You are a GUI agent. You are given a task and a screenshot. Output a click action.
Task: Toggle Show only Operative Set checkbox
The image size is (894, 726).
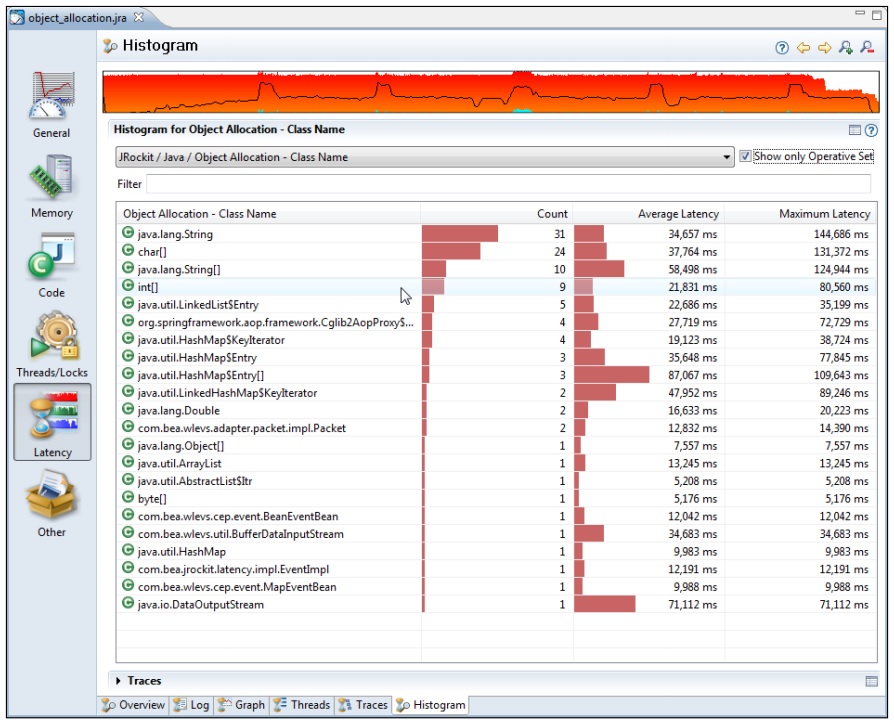click(x=745, y=157)
